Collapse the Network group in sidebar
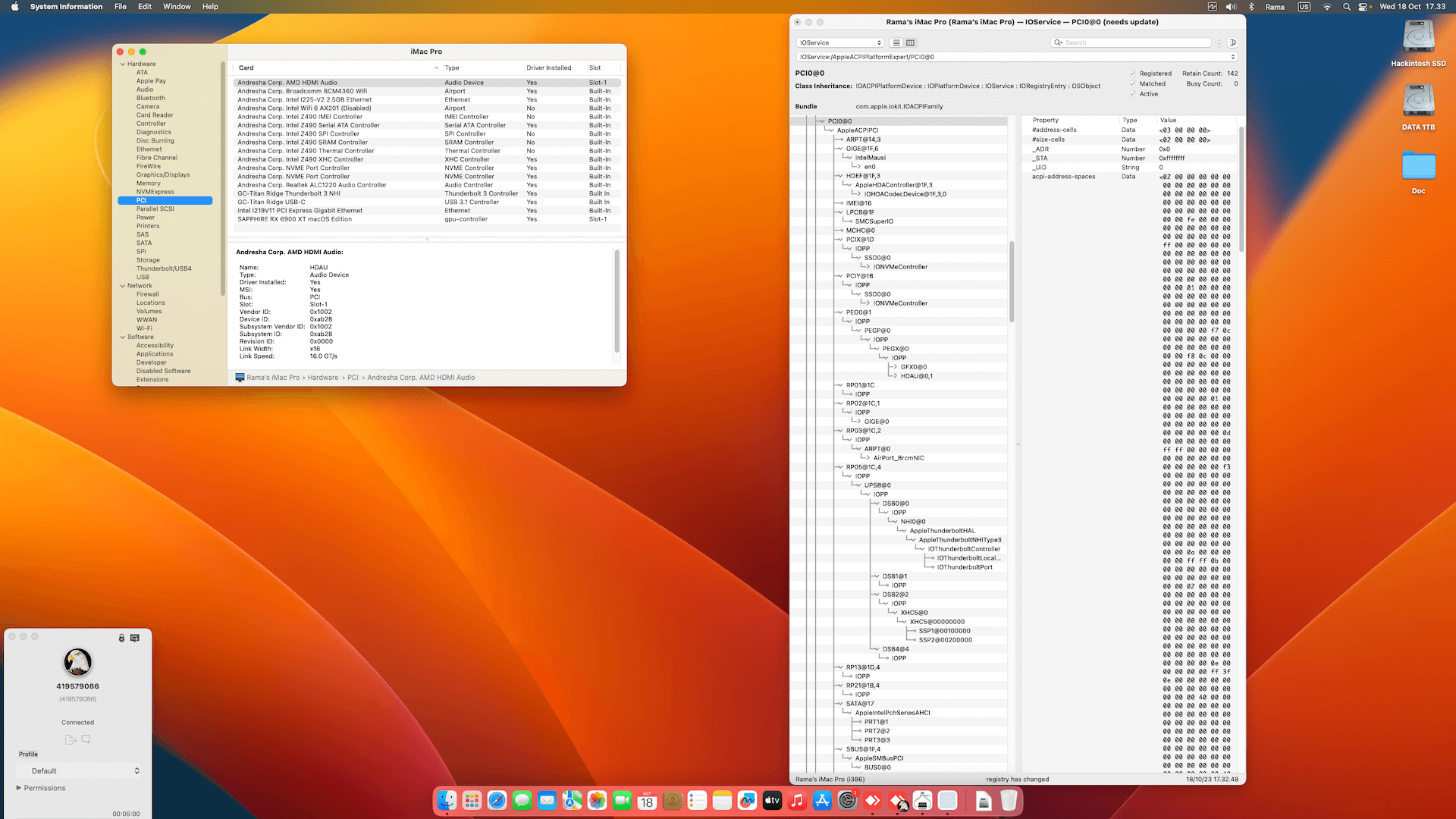The height and width of the screenshot is (819, 1456). coord(123,286)
